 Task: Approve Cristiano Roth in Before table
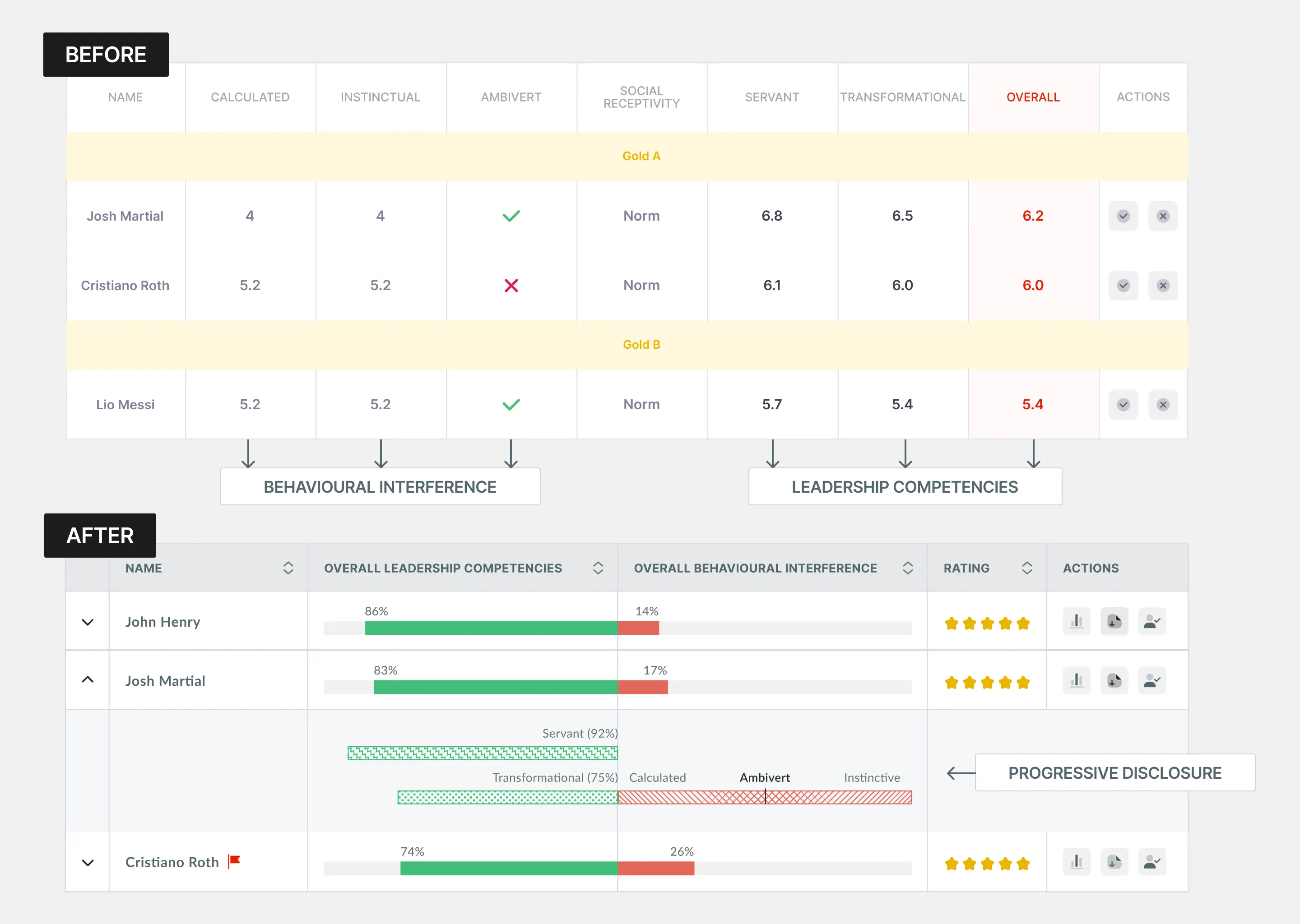tap(1123, 286)
